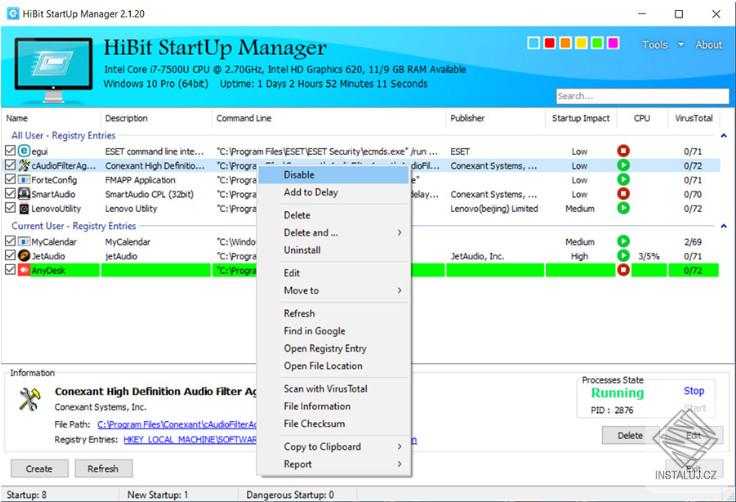Select the magenta theme swatch
This screenshot has height=502, width=736.
coord(613,43)
